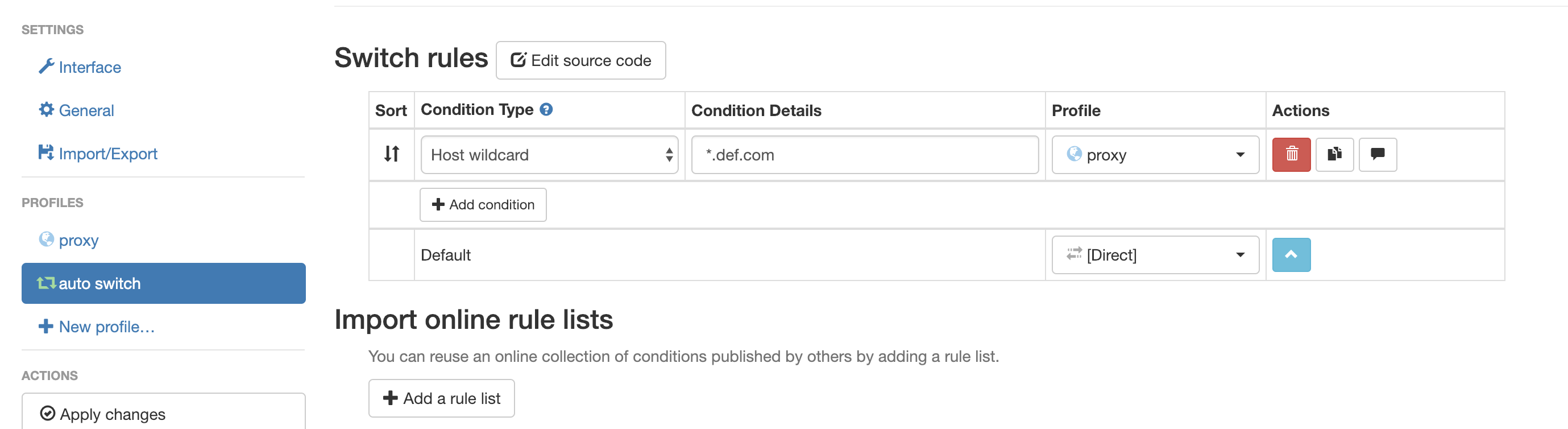Viewport: 1568px width, 429px height.
Task: Select the auto switch profile
Action: pos(163,283)
